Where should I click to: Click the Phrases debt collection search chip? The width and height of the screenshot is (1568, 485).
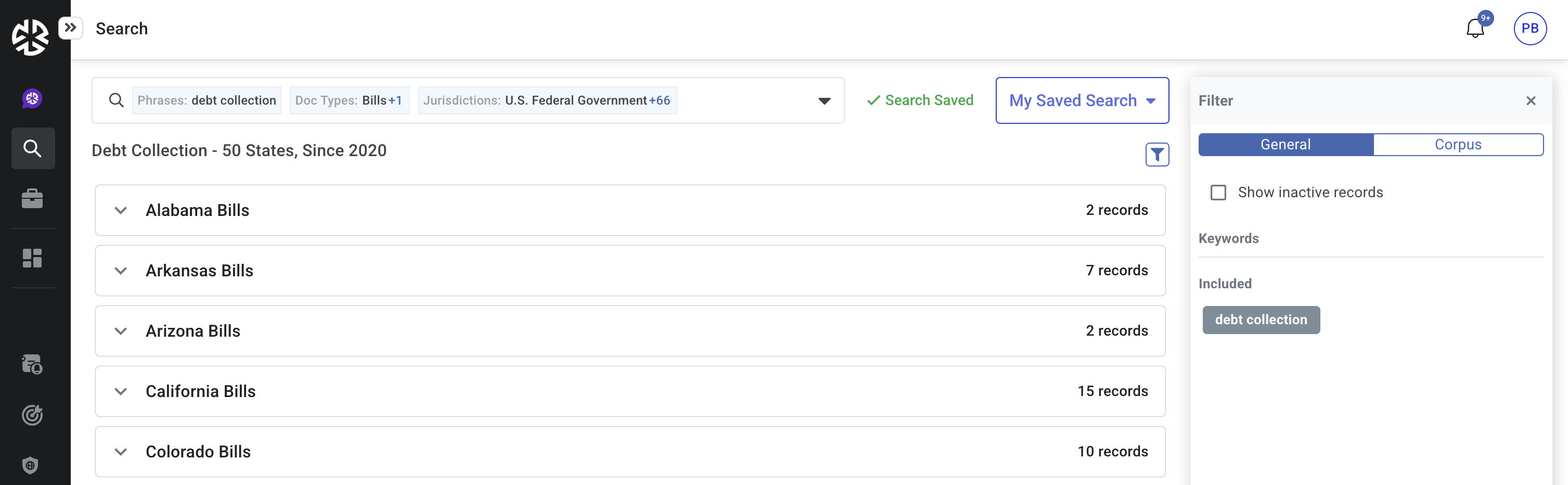[207, 100]
